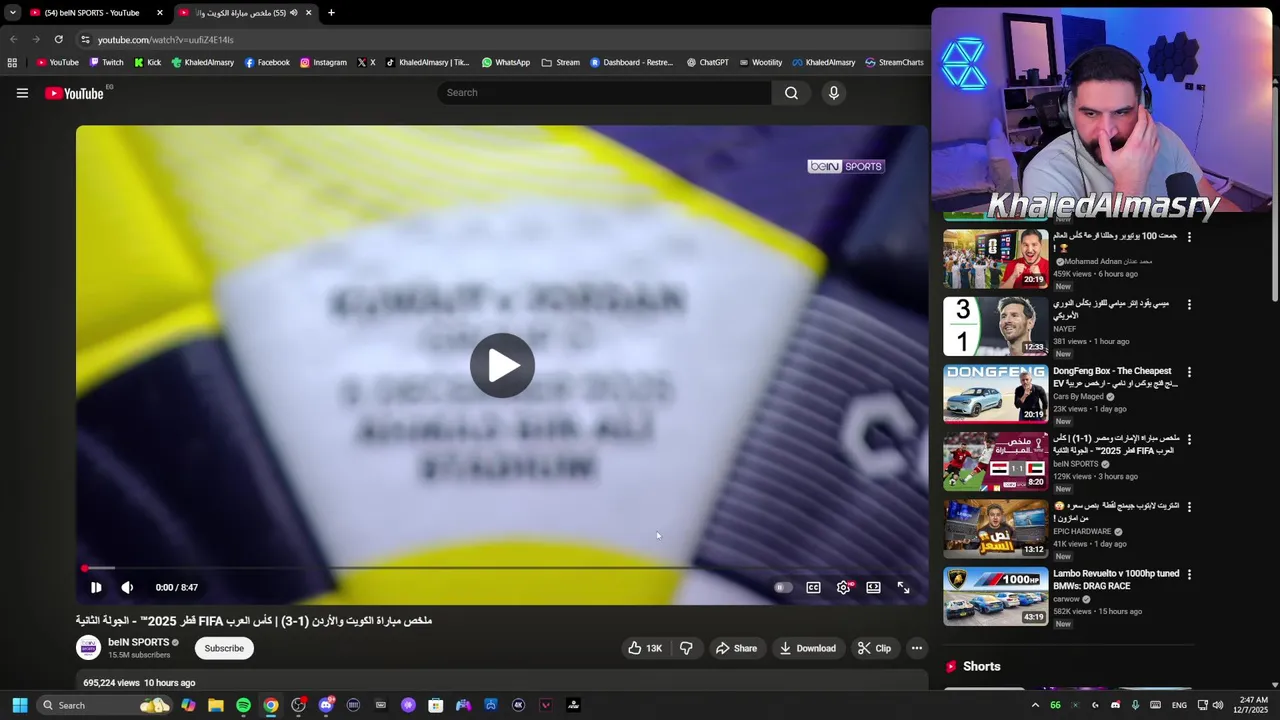Open the beIN SPORTS channel name link
This screenshot has width=1280, height=720.
[x=138, y=642]
